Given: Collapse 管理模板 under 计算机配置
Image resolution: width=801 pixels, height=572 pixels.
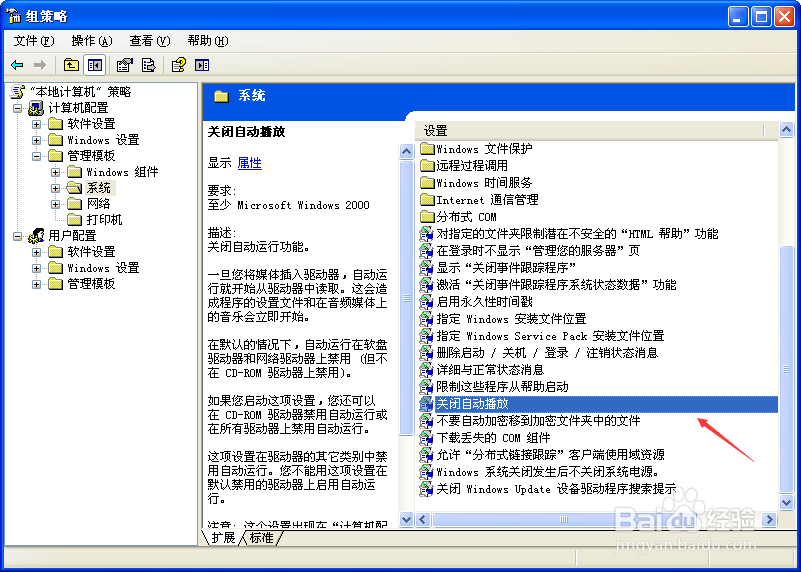Looking at the screenshot, I should coord(36,156).
